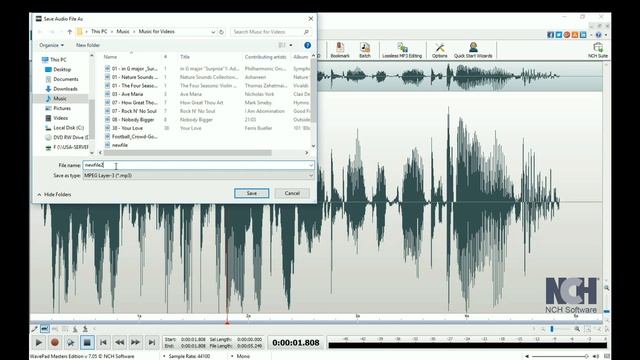Expand the address bar path dropdown

coord(213,31)
